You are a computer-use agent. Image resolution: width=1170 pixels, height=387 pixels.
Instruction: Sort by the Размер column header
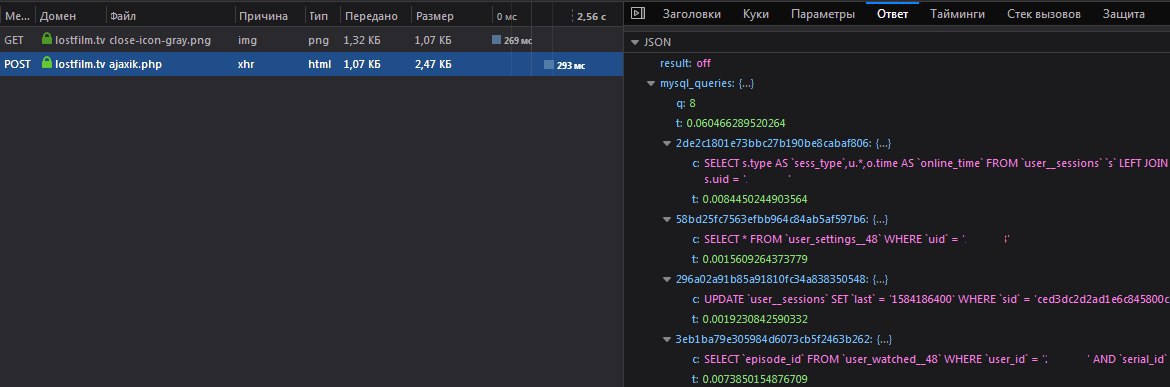pyautogui.click(x=450, y=16)
